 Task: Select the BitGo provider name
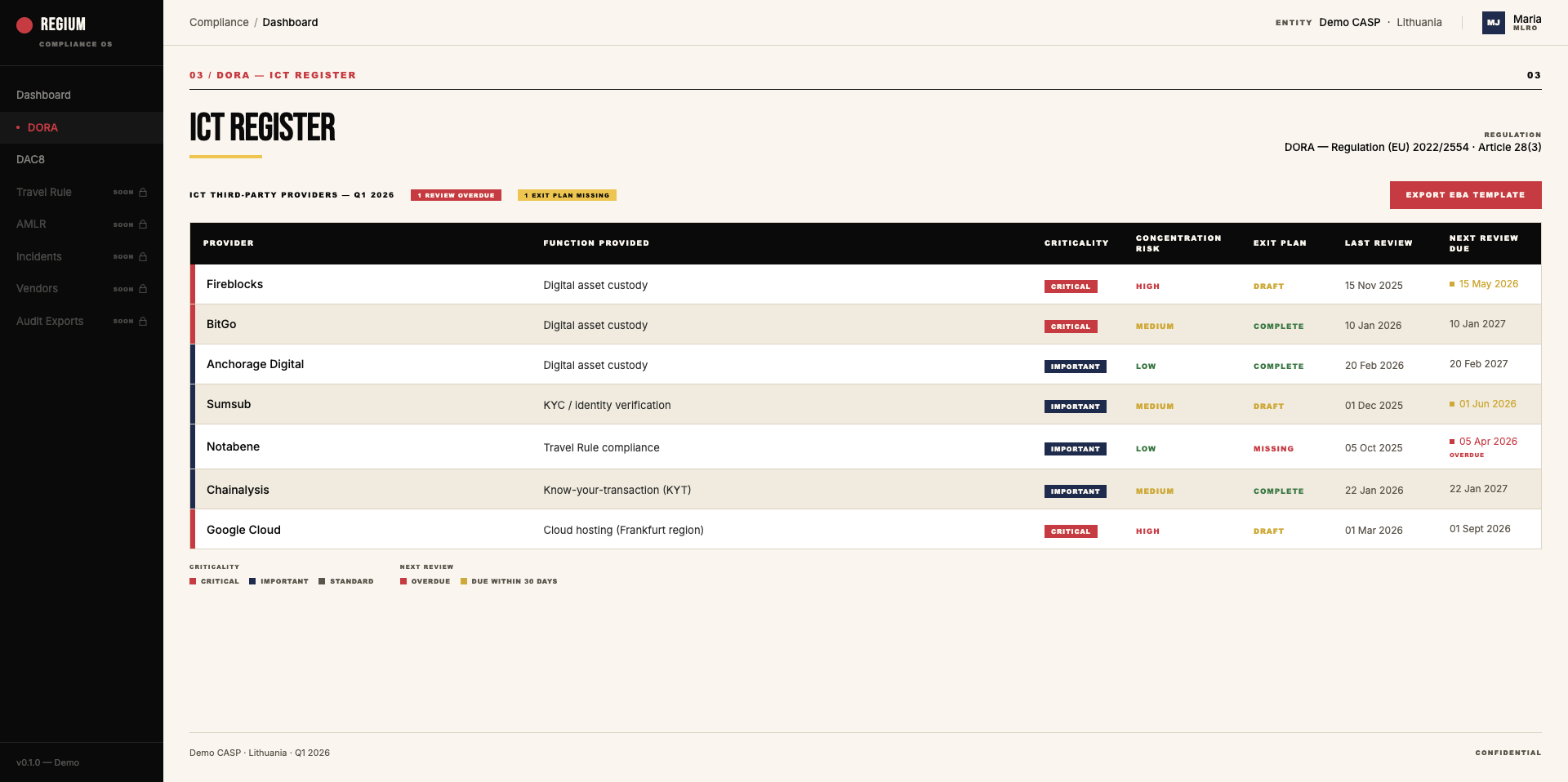click(x=221, y=325)
